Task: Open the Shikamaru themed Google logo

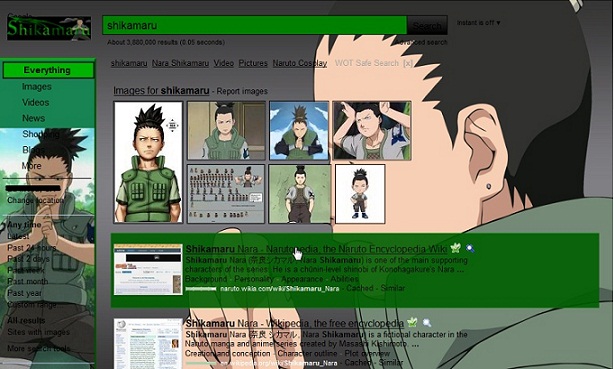Action: pyautogui.click(x=49, y=28)
